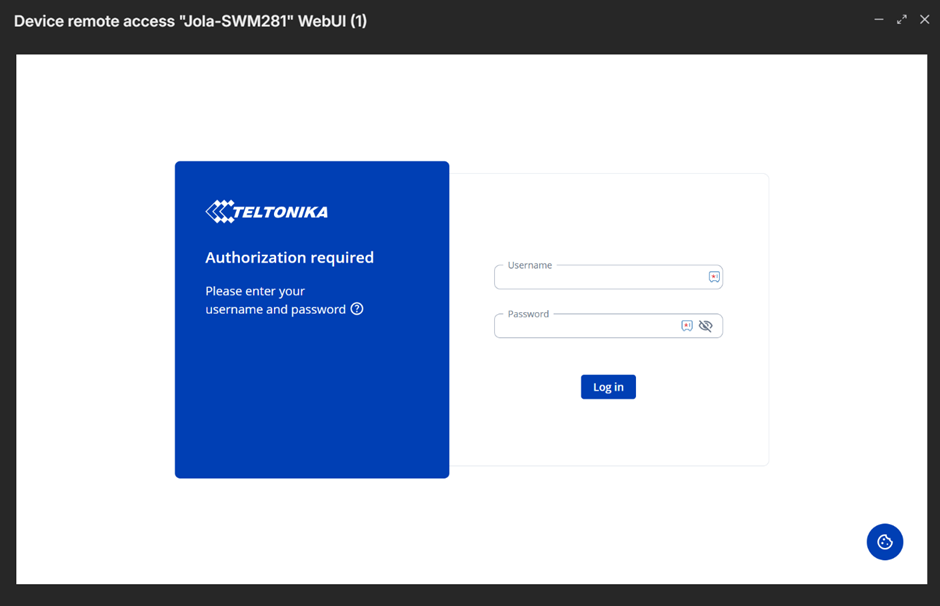
Task: Focus the Password input field
Action: pyautogui.click(x=585, y=327)
